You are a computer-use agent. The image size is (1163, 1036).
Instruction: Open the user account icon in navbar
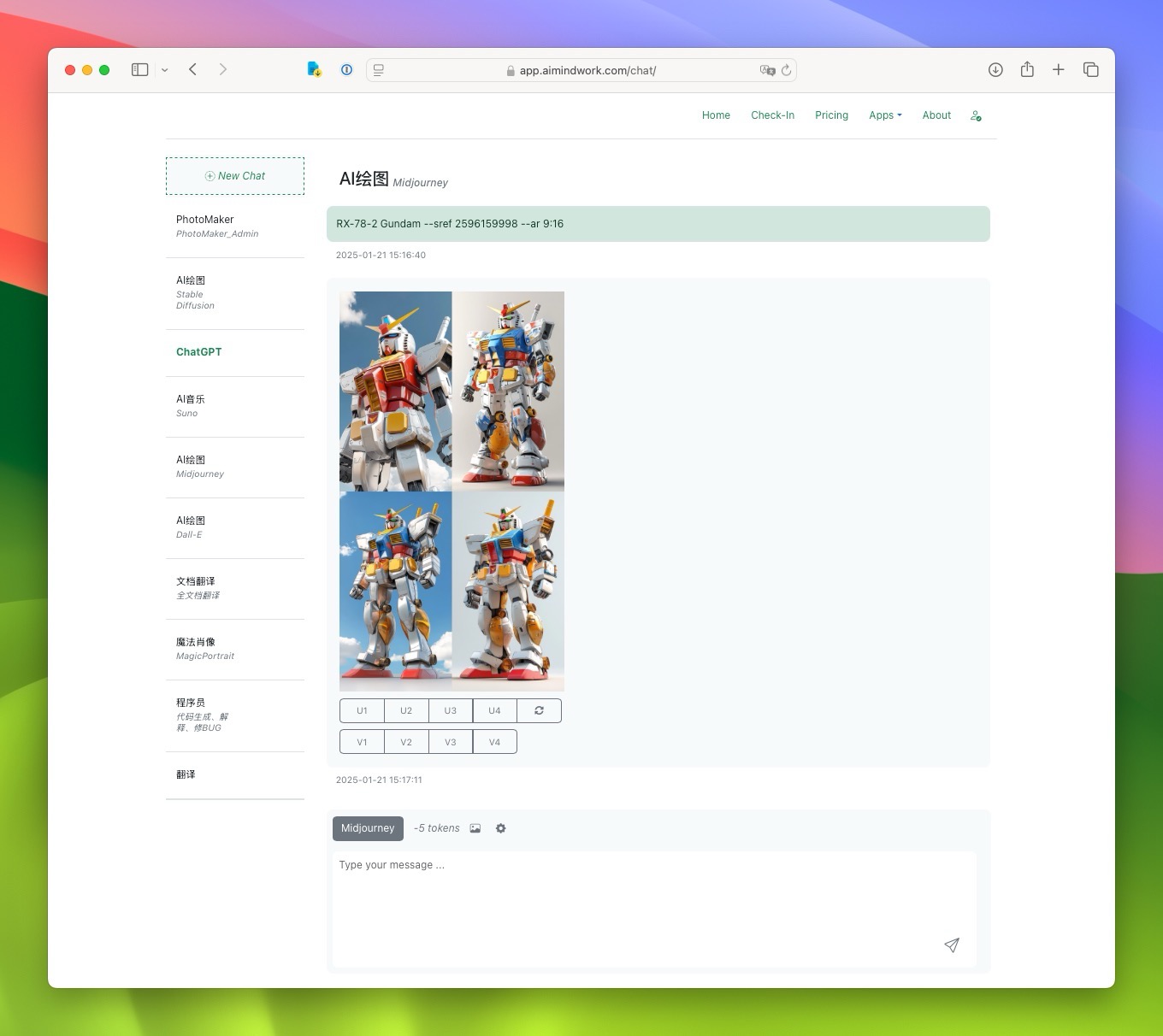pos(976,115)
